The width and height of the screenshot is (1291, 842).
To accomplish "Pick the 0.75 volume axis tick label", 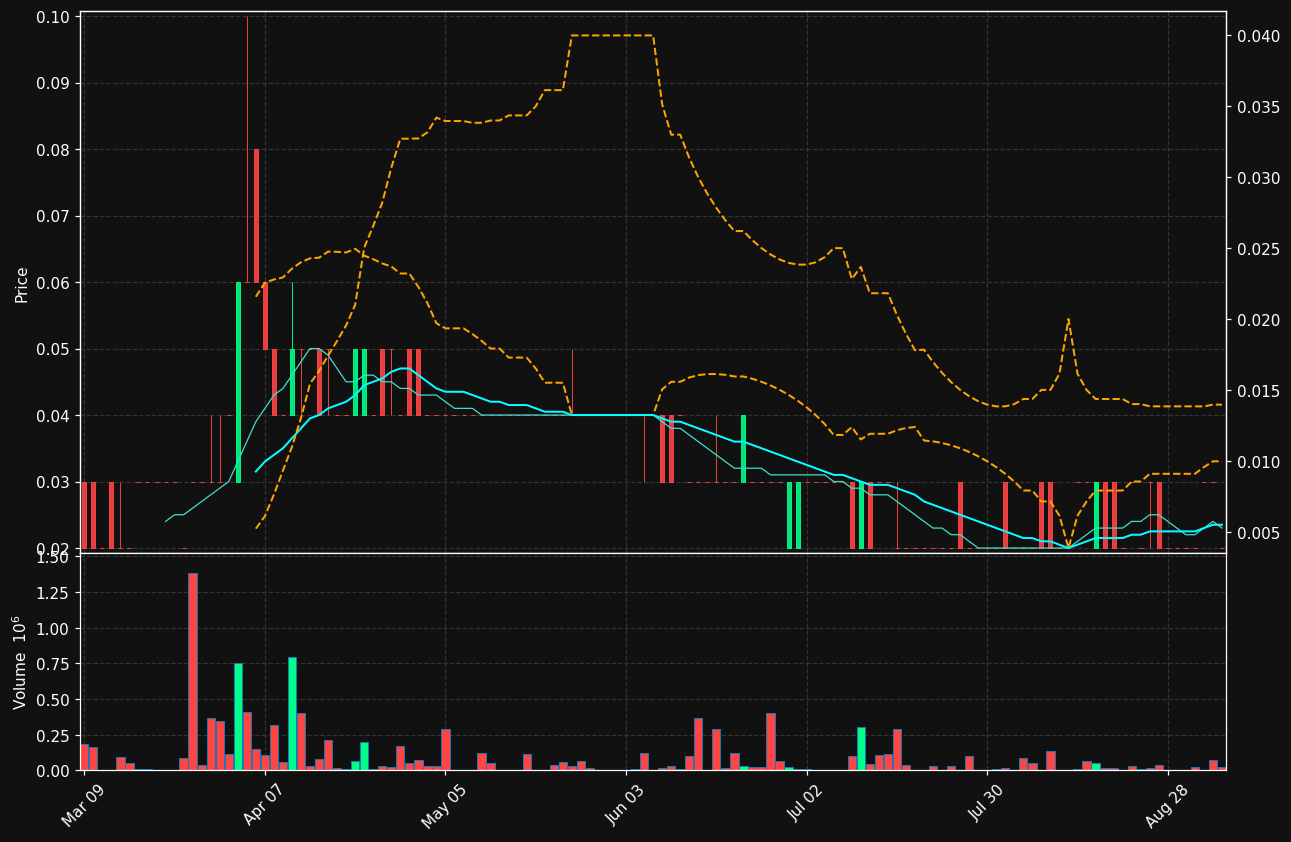I will click(x=52, y=665).
